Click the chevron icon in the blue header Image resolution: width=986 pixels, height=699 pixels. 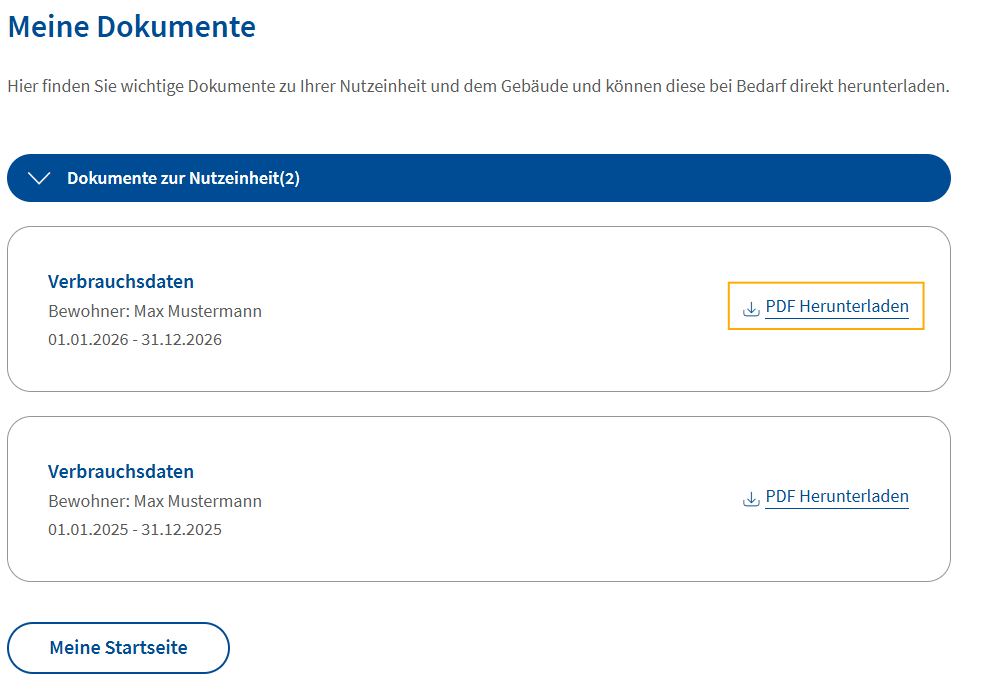39,179
